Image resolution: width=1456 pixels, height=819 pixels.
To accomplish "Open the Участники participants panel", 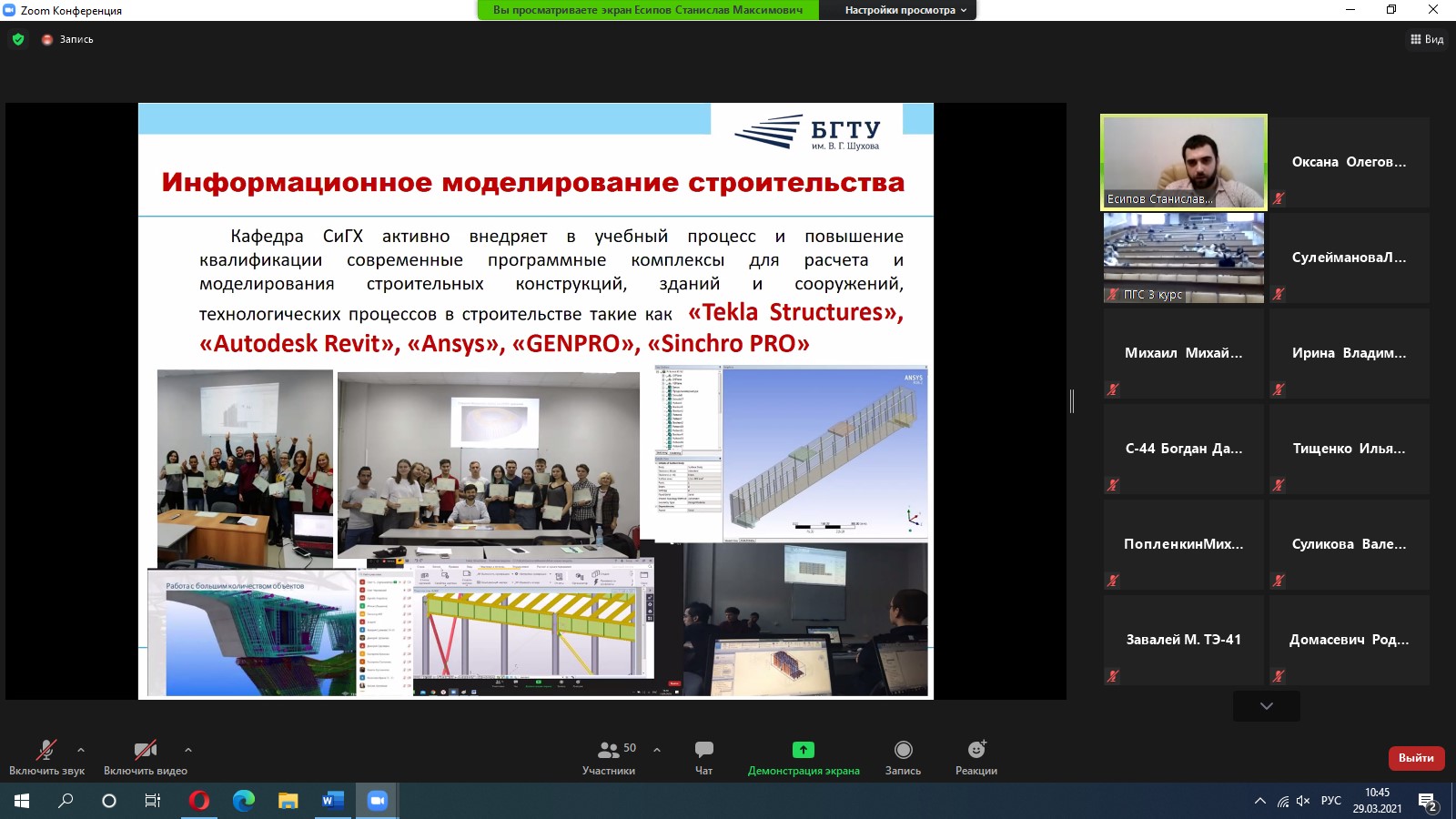I will point(609,757).
